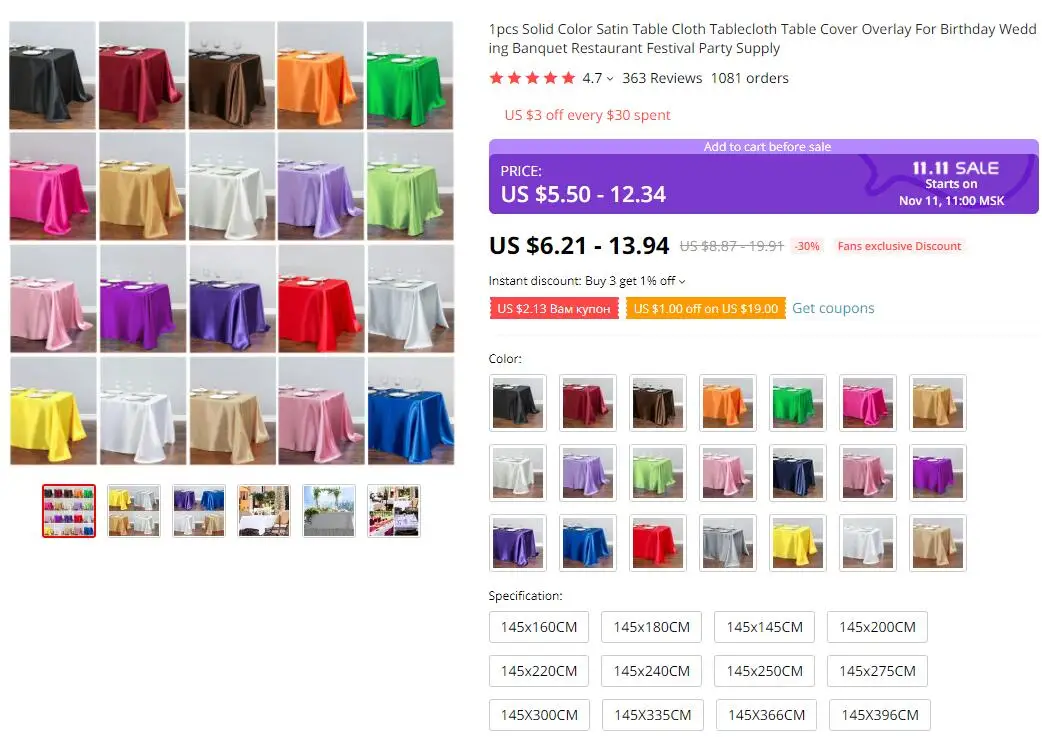
Task: Expand the Instant discount details chevron
Action: tap(682, 282)
